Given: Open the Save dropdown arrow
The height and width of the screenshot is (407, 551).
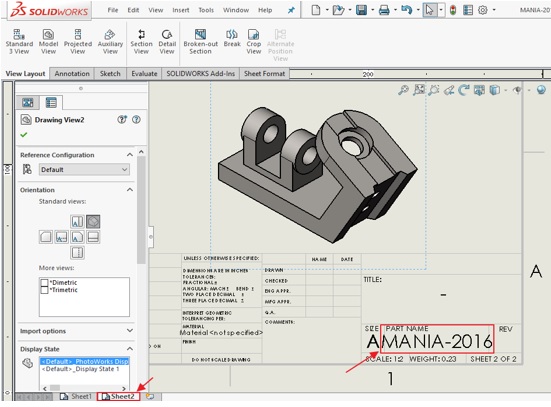Looking at the screenshot, I should (372, 10).
